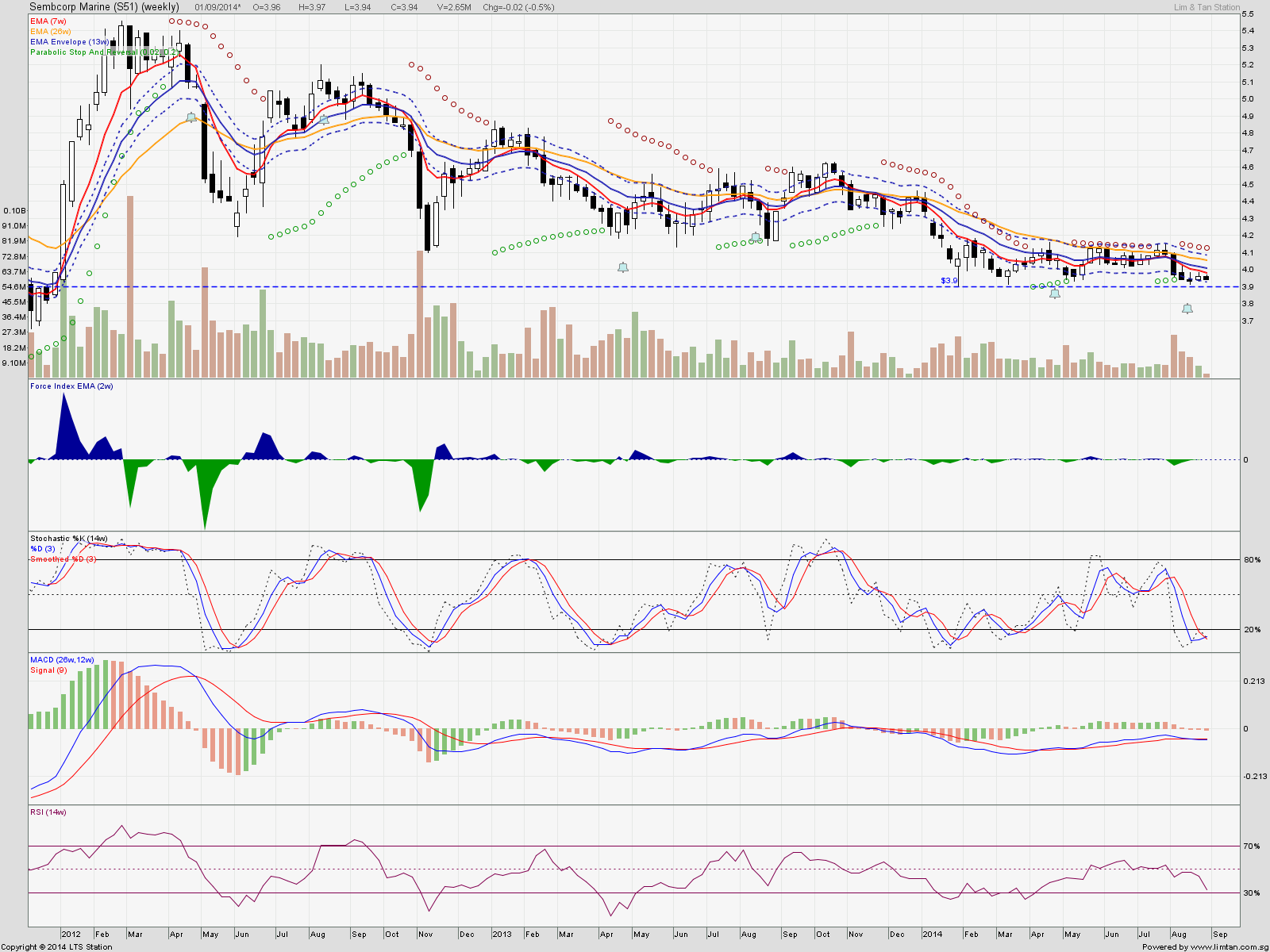Click the V=2.65M volume value

(x=454, y=7)
